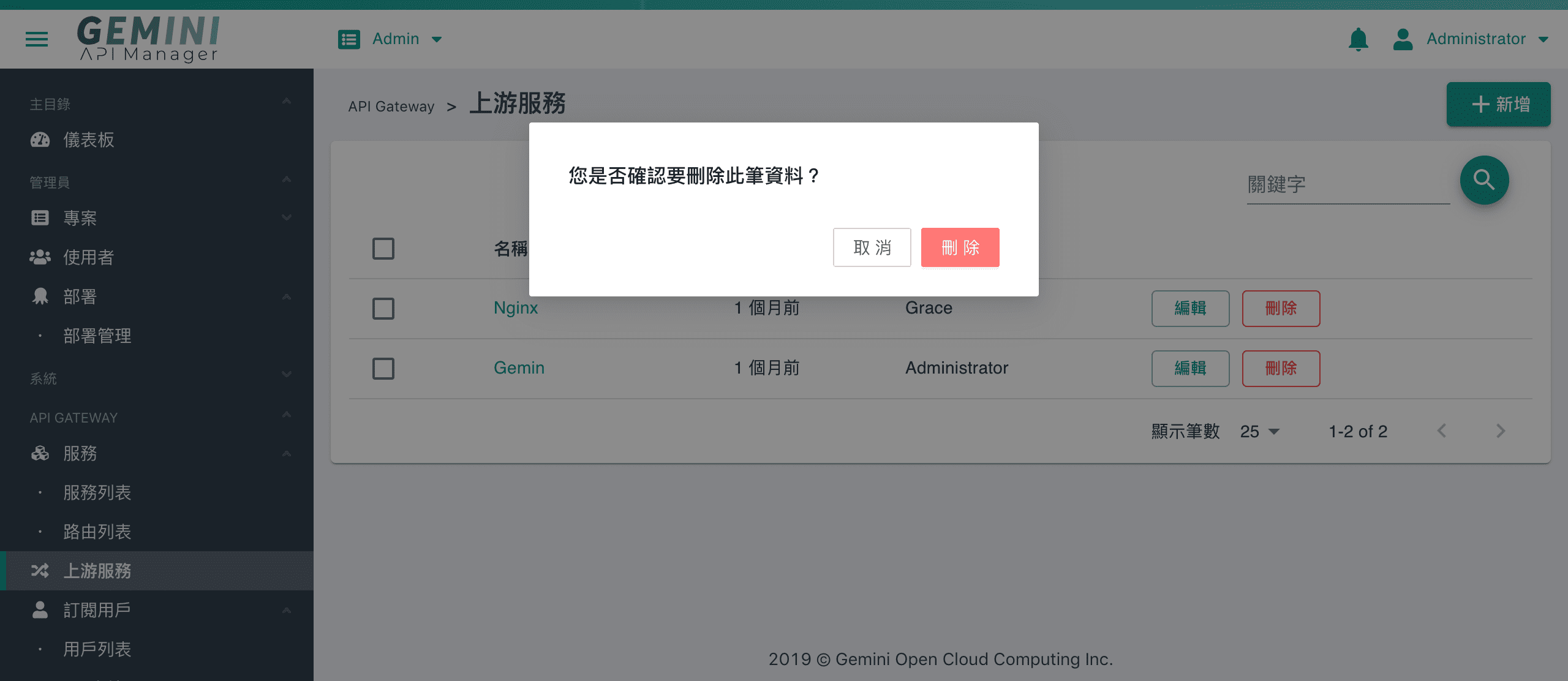Click the Grace creator cell
Image resolution: width=1568 pixels, height=681 pixels.
click(x=929, y=307)
